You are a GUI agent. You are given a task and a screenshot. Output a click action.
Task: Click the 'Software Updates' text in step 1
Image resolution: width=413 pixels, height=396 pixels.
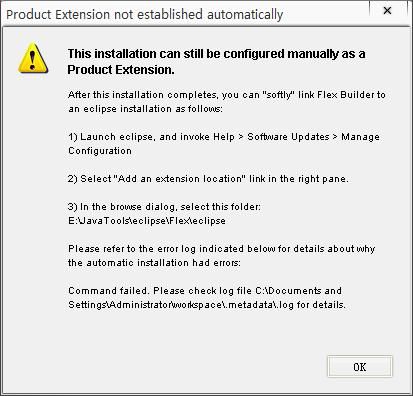tap(288, 137)
